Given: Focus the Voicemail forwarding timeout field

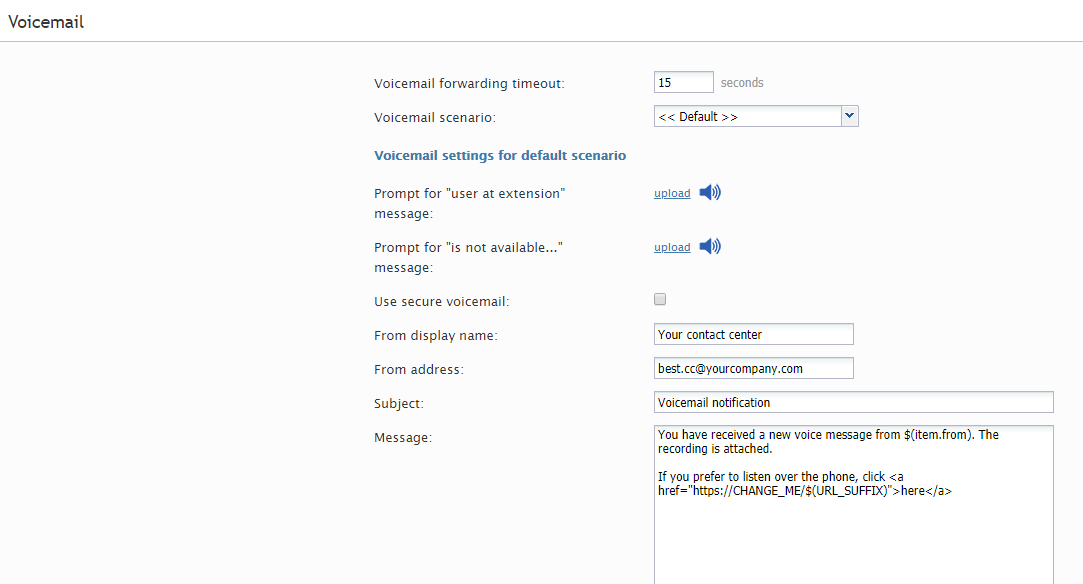Looking at the screenshot, I should click(x=684, y=82).
